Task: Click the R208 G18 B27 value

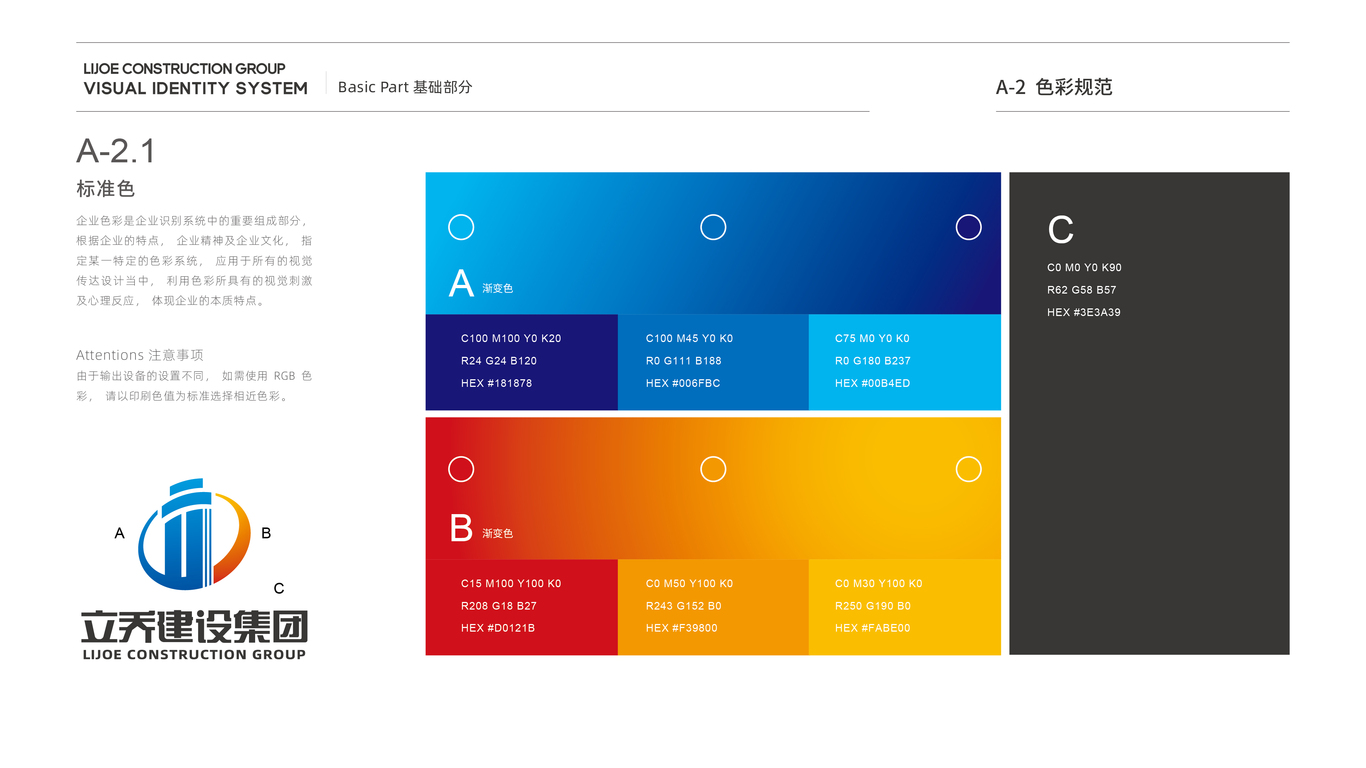Action: click(499, 606)
